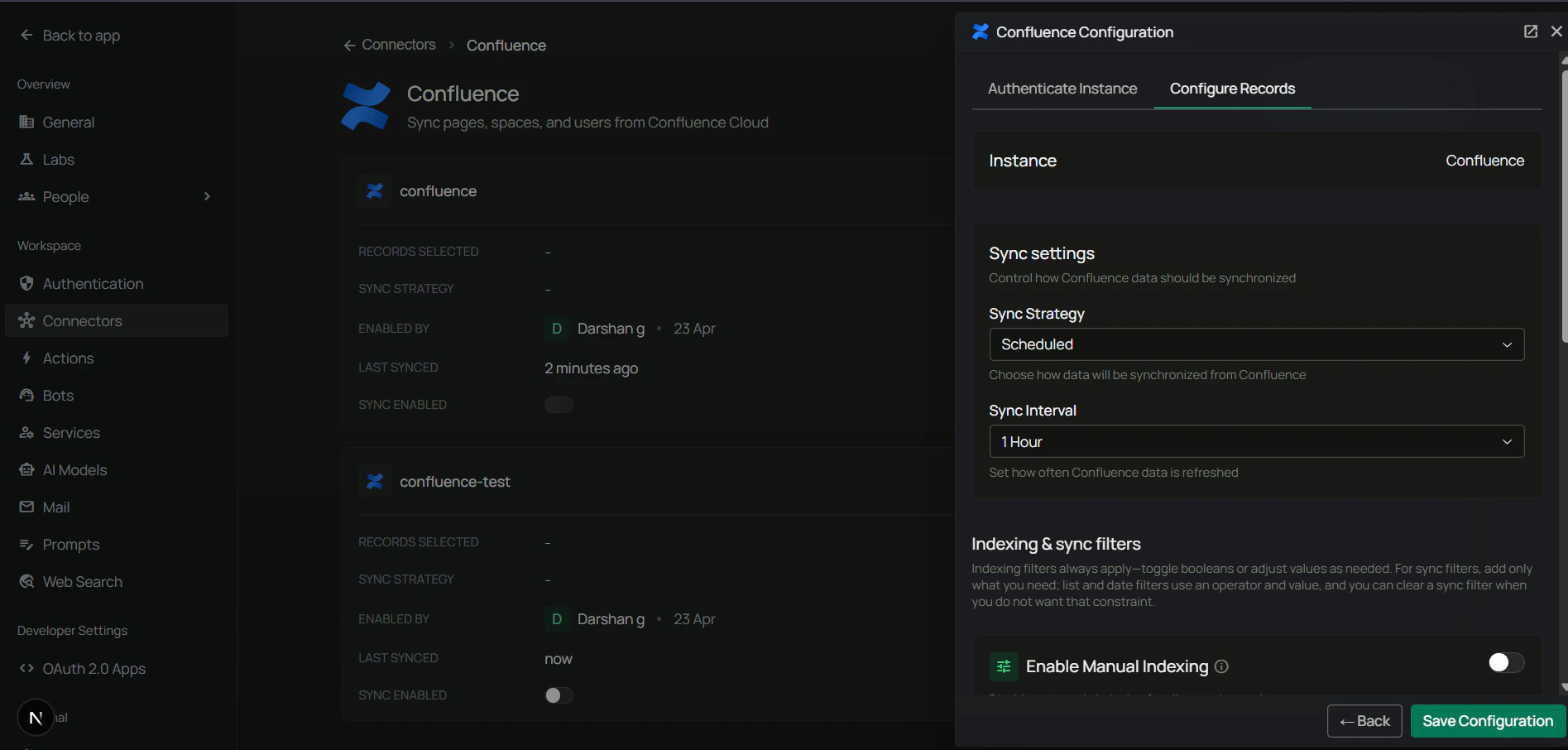Click Connectors breadcrumb link
Image resolution: width=1568 pixels, height=750 pixels.
coord(399,45)
